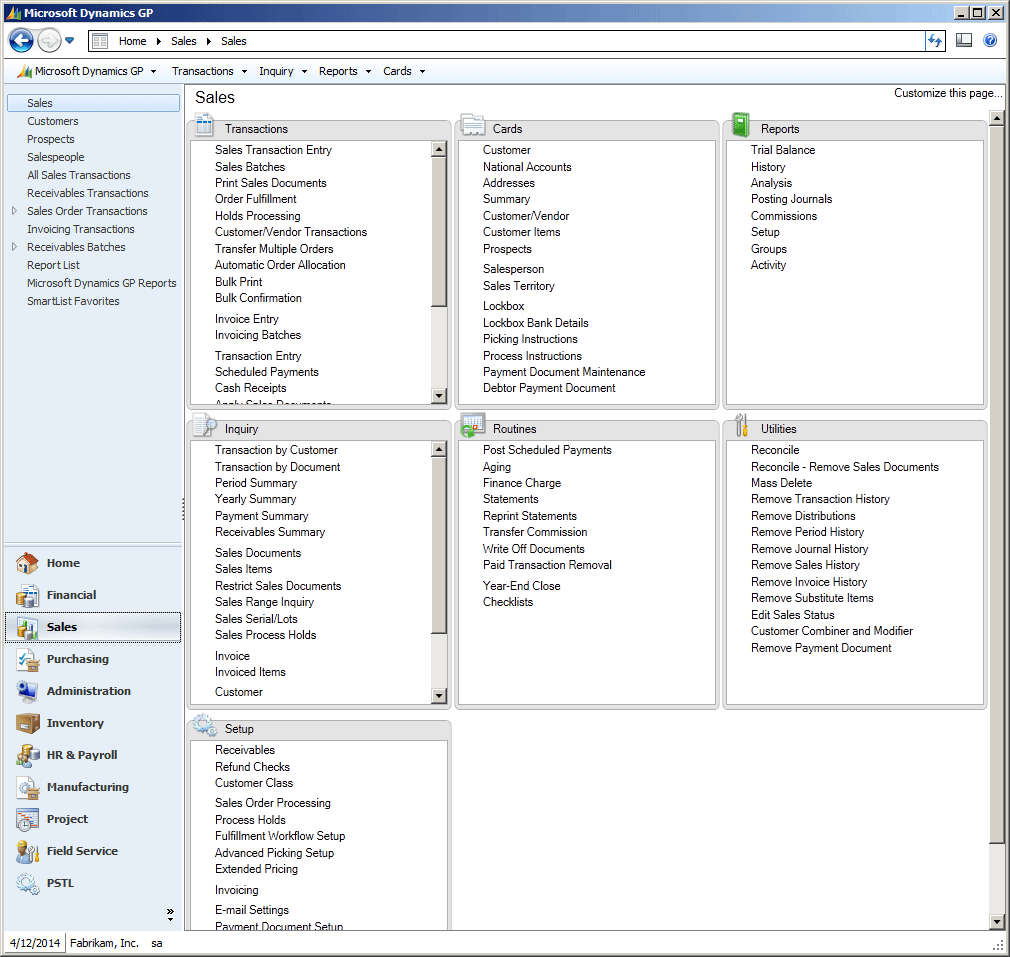
Task: Click the 4/12/2014 date in status bar
Action: pos(35,943)
